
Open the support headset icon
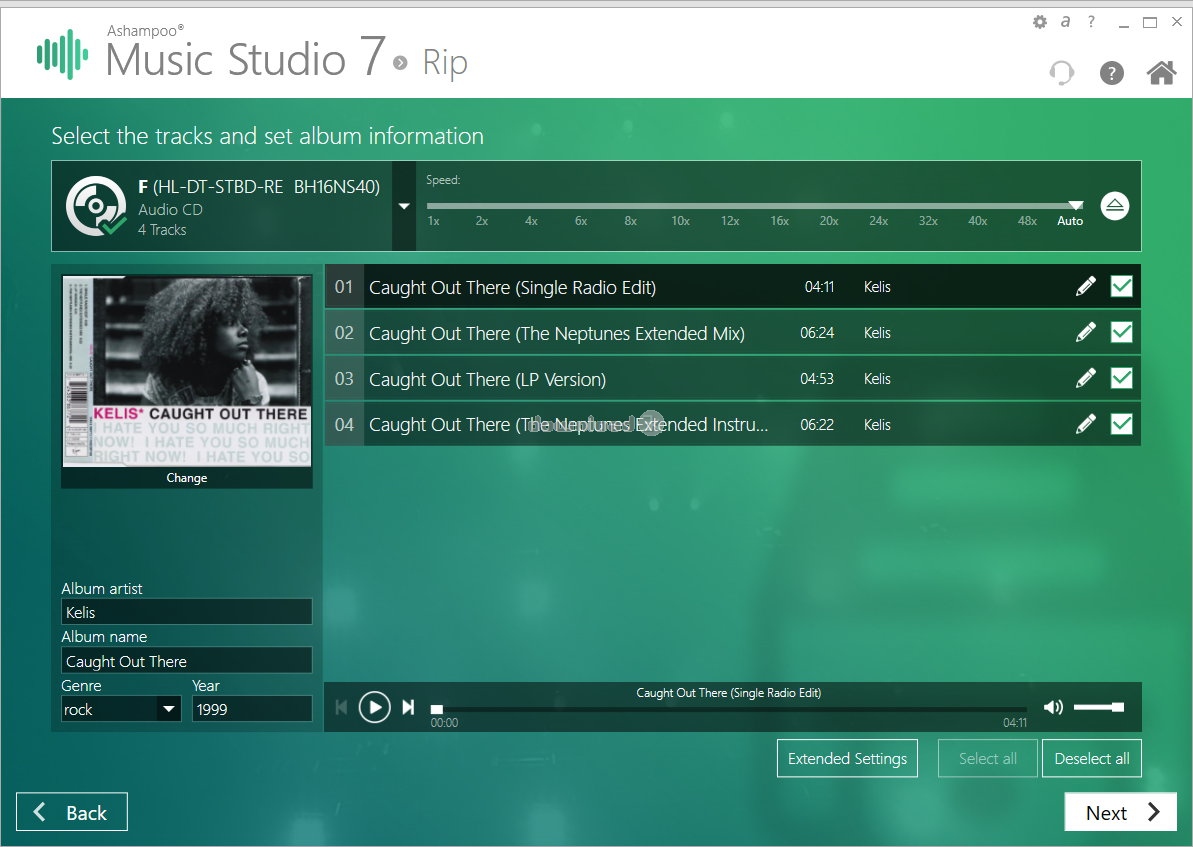[x=1061, y=73]
